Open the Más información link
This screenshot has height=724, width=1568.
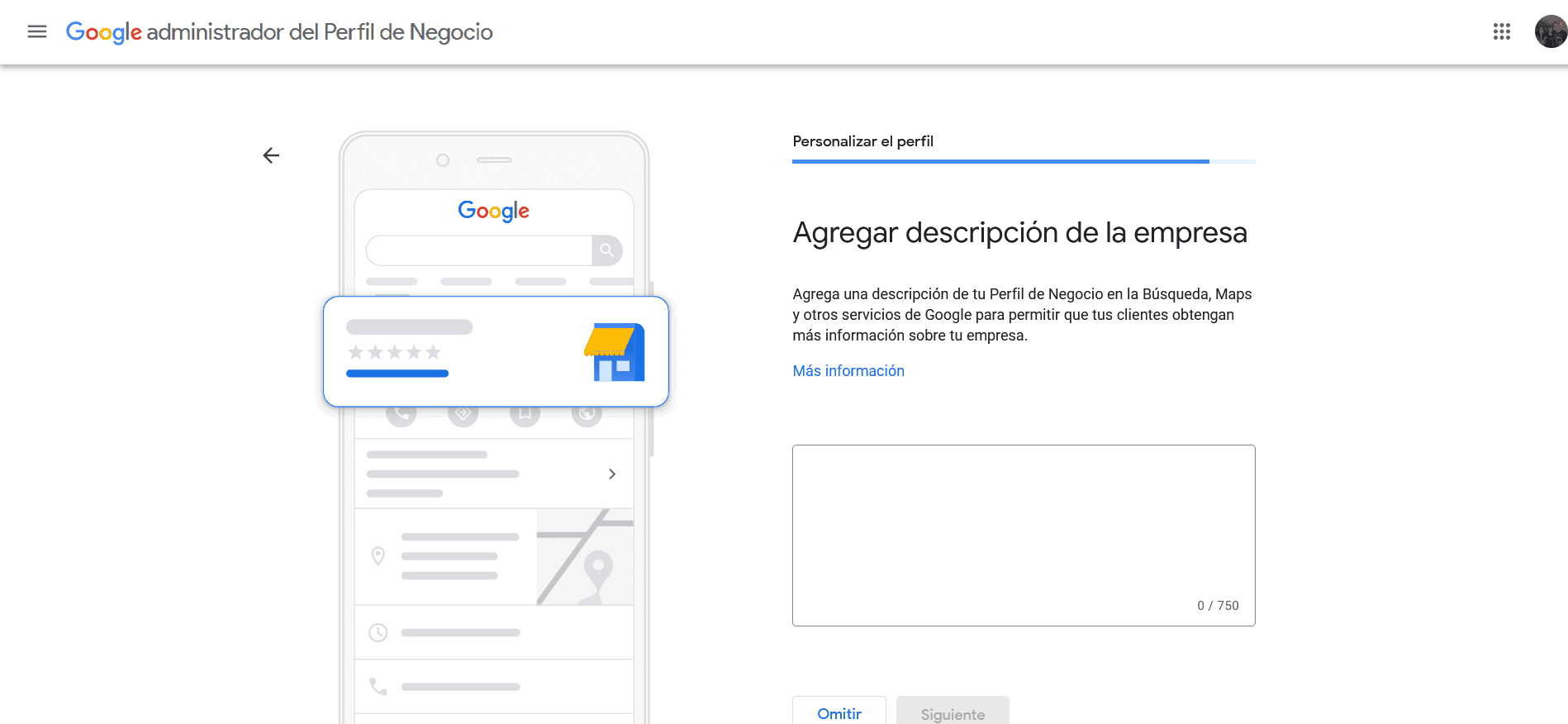pyautogui.click(x=848, y=371)
